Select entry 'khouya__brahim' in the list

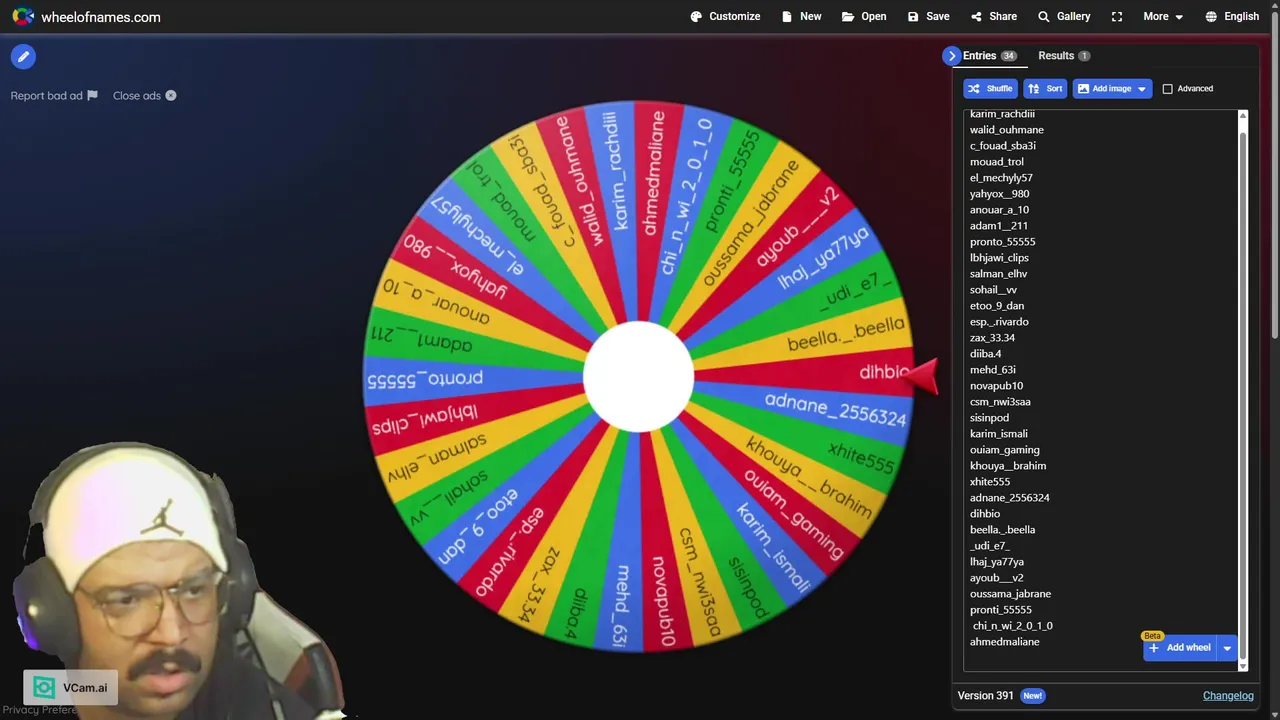pyautogui.click(x=1008, y=466)
